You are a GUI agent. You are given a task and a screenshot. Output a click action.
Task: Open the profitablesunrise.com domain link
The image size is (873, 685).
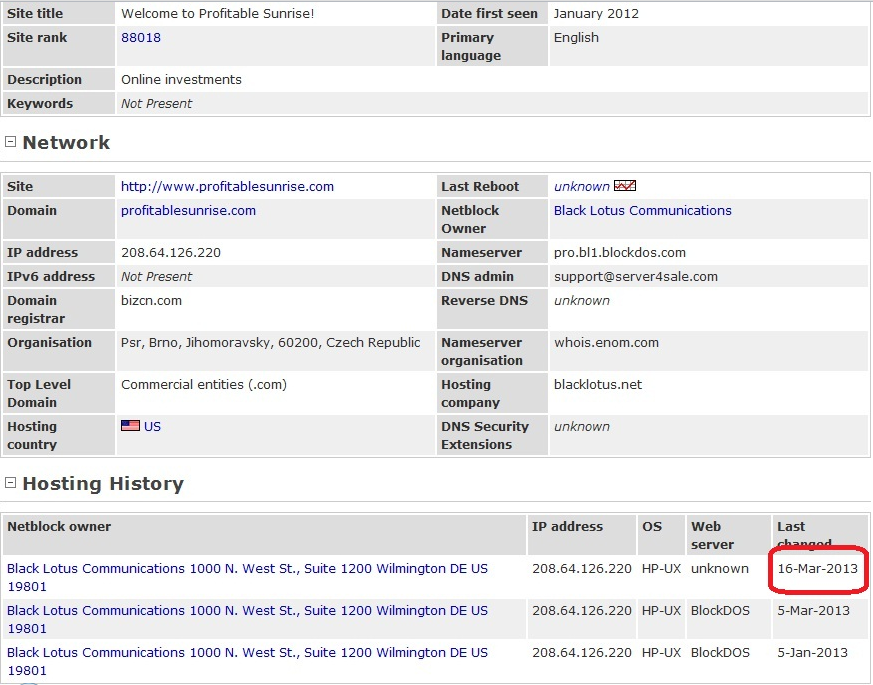[188, 211]
